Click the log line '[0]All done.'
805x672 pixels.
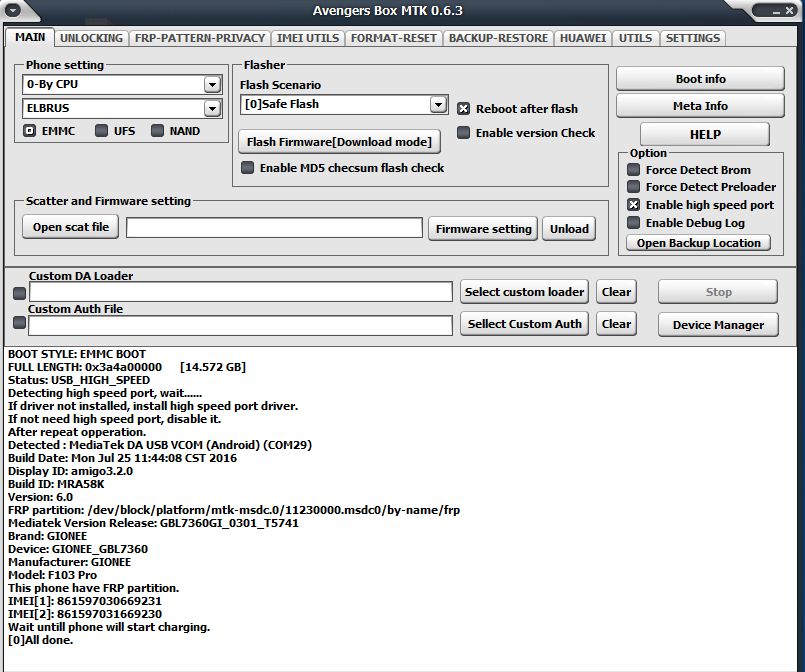[x=41, y=640]
